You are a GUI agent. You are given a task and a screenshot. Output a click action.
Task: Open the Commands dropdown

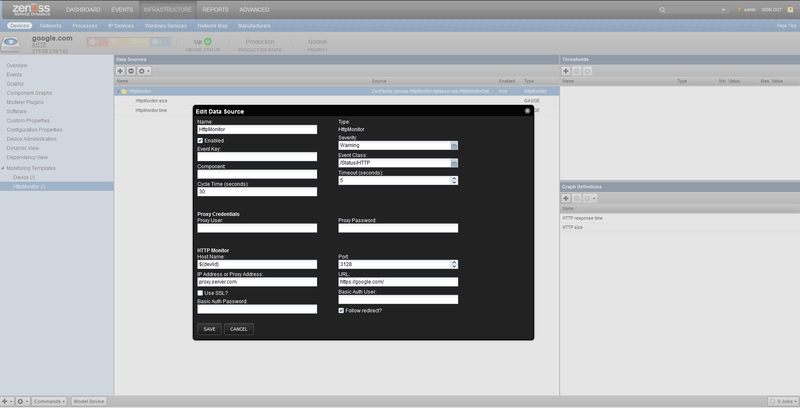[49, 401]
